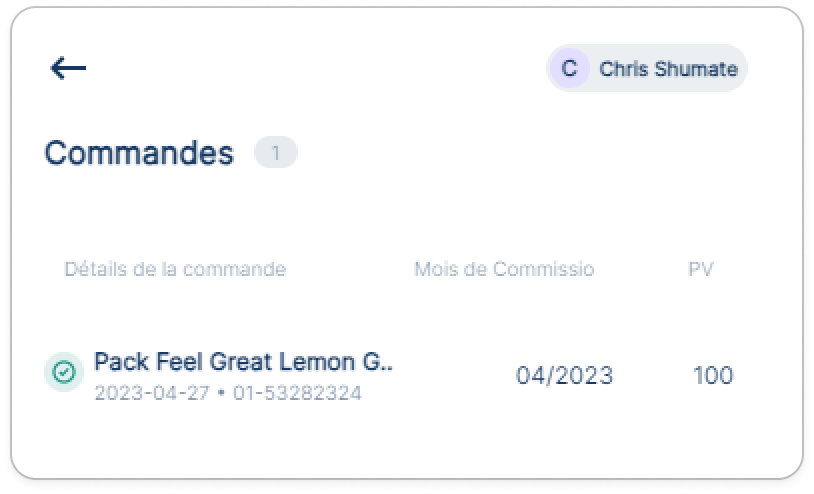Click the order date 2023-04-27
Viewport: 814px width, 494px height.
point(152,393)
